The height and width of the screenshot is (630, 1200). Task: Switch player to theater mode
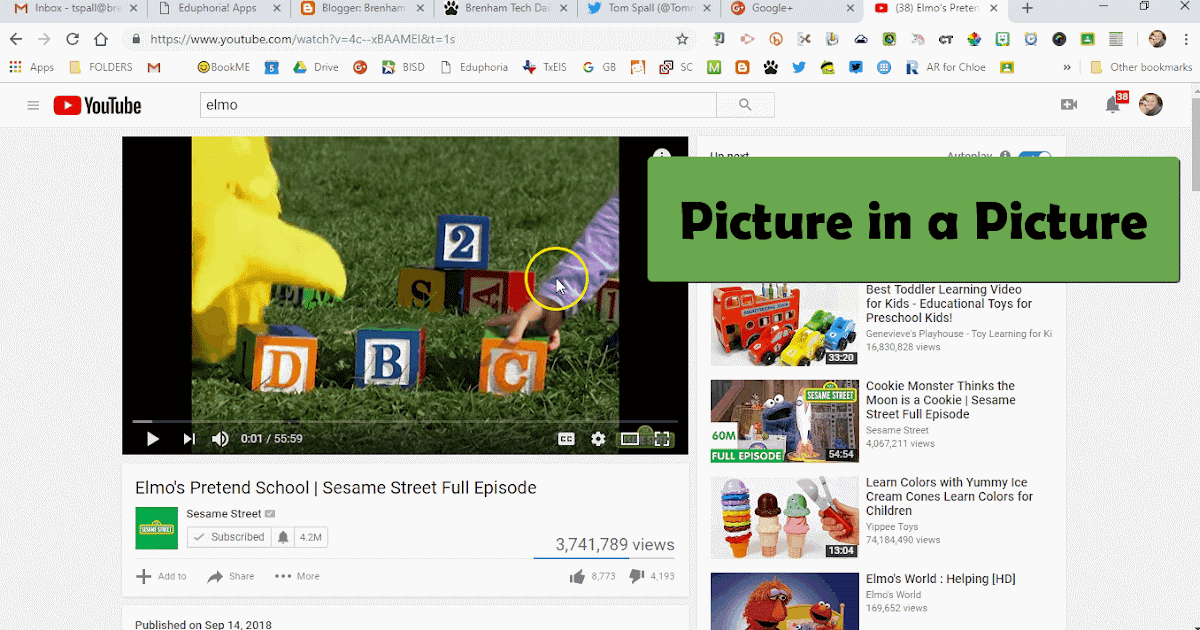630,439
